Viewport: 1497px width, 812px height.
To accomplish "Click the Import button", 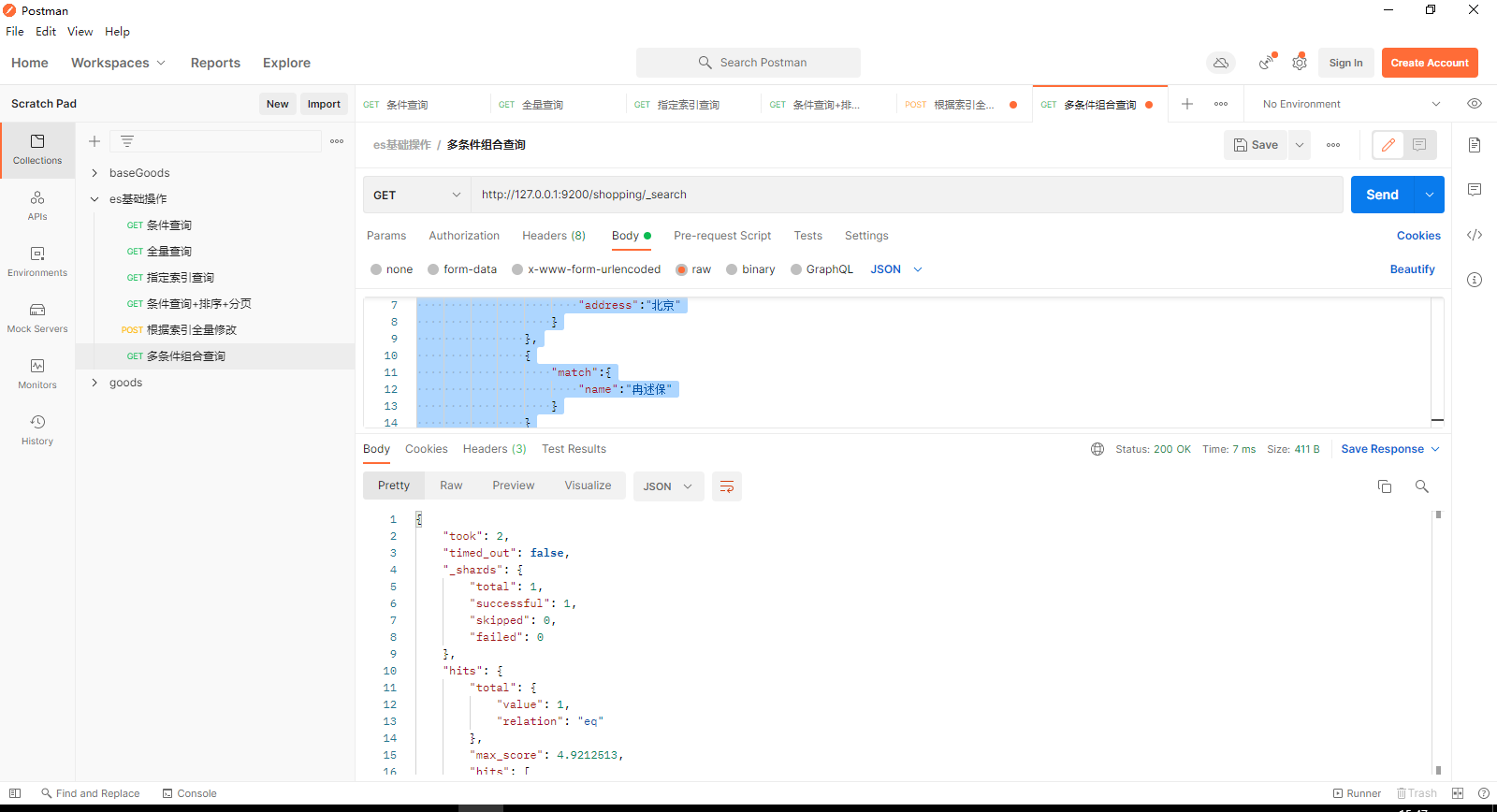I will (324, 104).
